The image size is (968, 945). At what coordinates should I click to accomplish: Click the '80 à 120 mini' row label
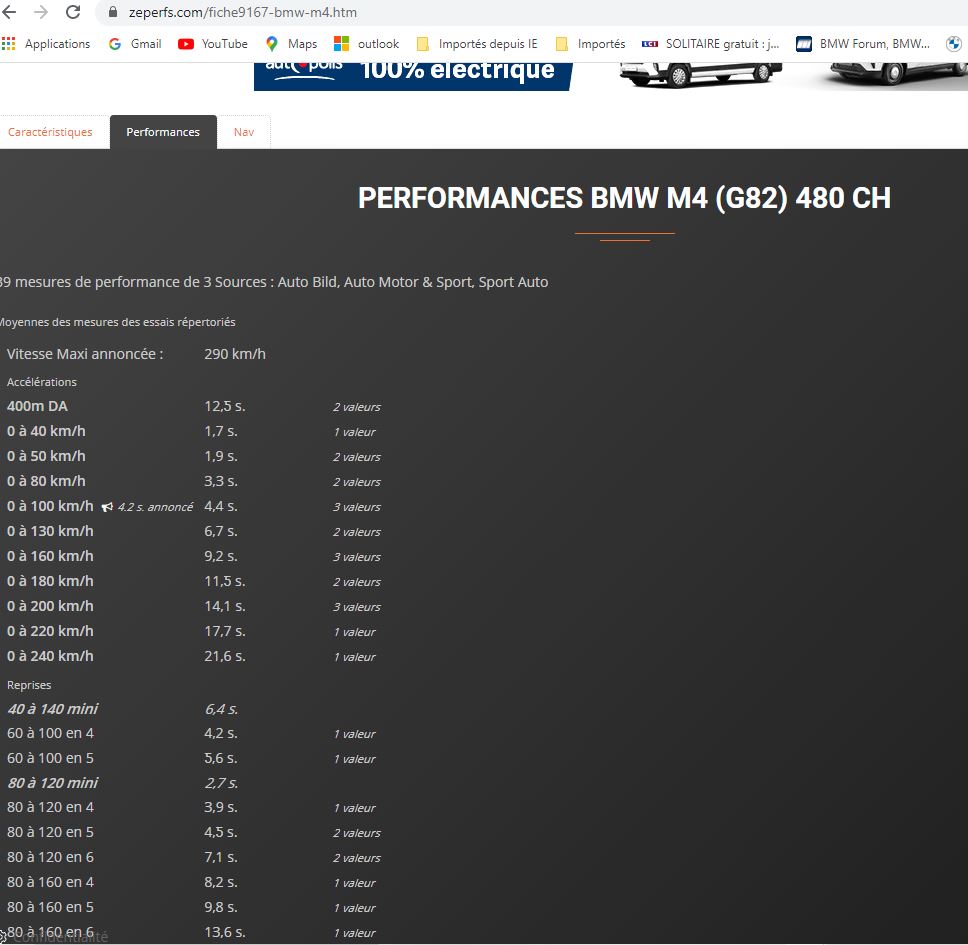[52, 783]
